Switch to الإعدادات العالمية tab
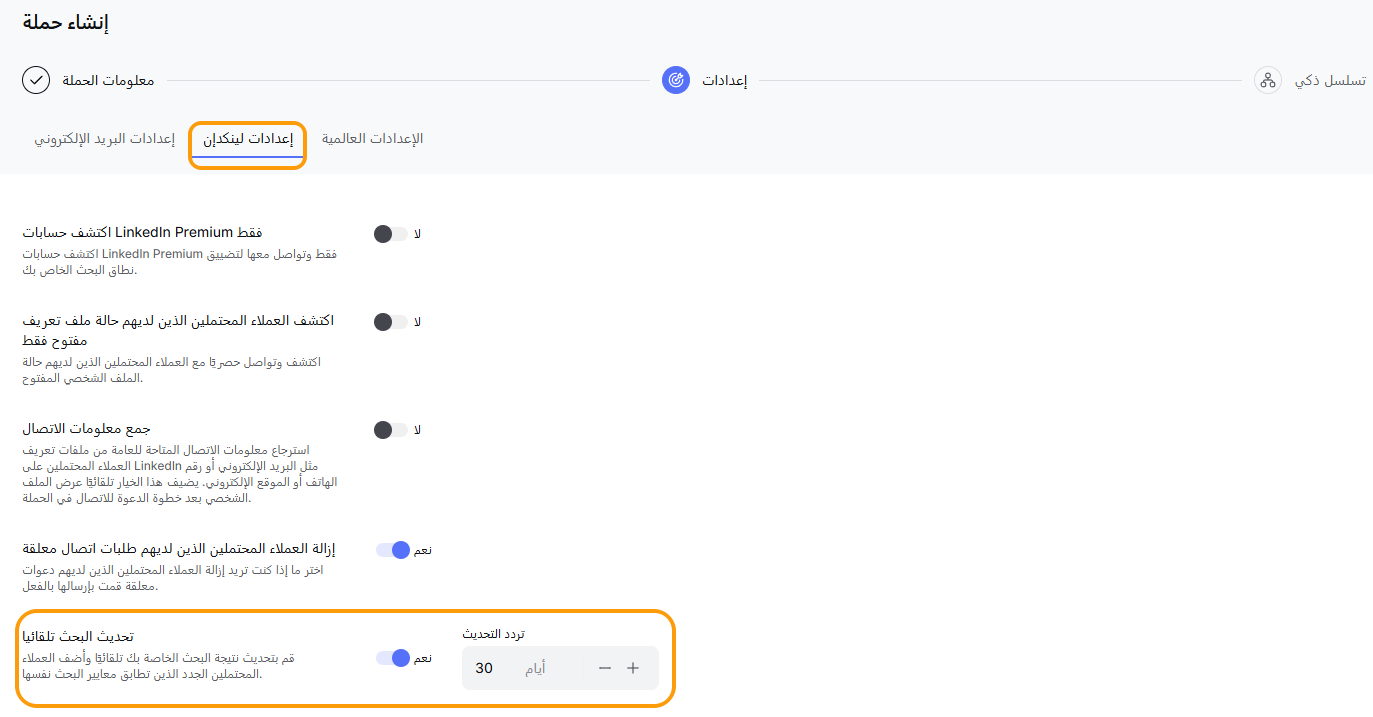 pyautogui.click(x=372, y=138)
